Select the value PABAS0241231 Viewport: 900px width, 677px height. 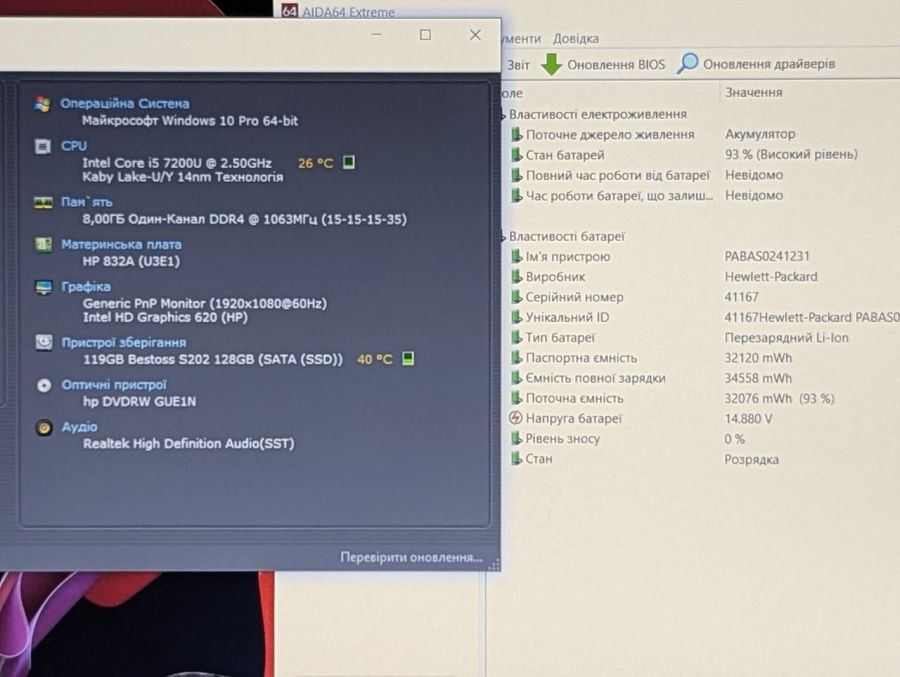pos(767,256)
